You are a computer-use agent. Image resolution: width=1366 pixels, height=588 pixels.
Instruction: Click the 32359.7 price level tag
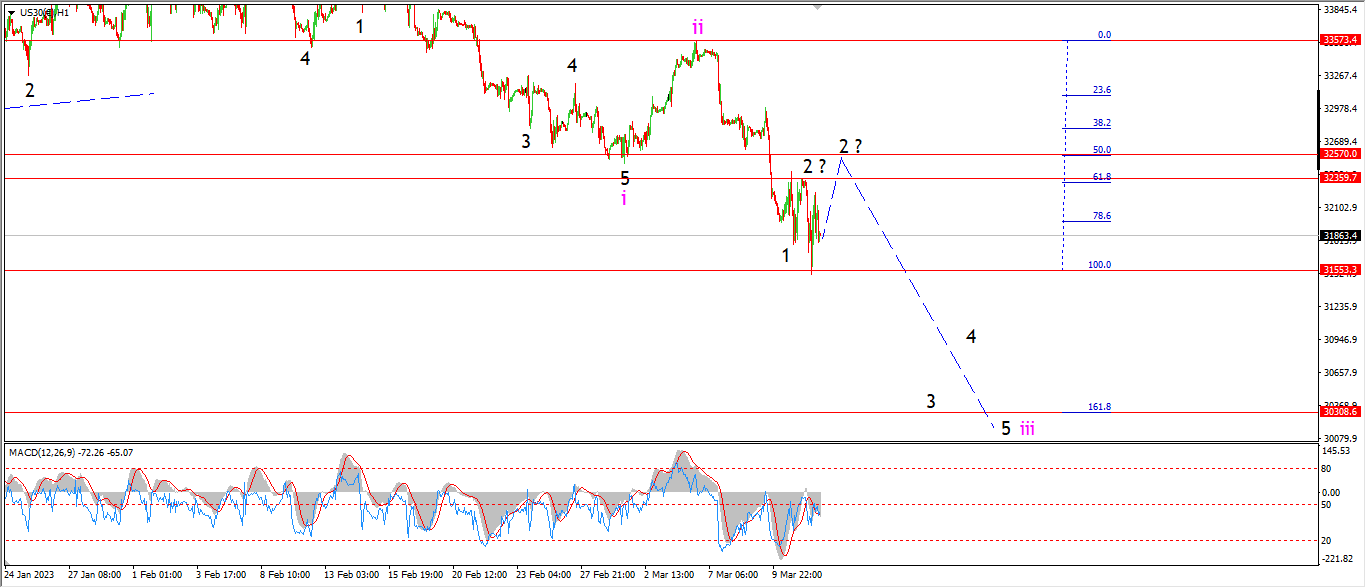(1341, 177)
